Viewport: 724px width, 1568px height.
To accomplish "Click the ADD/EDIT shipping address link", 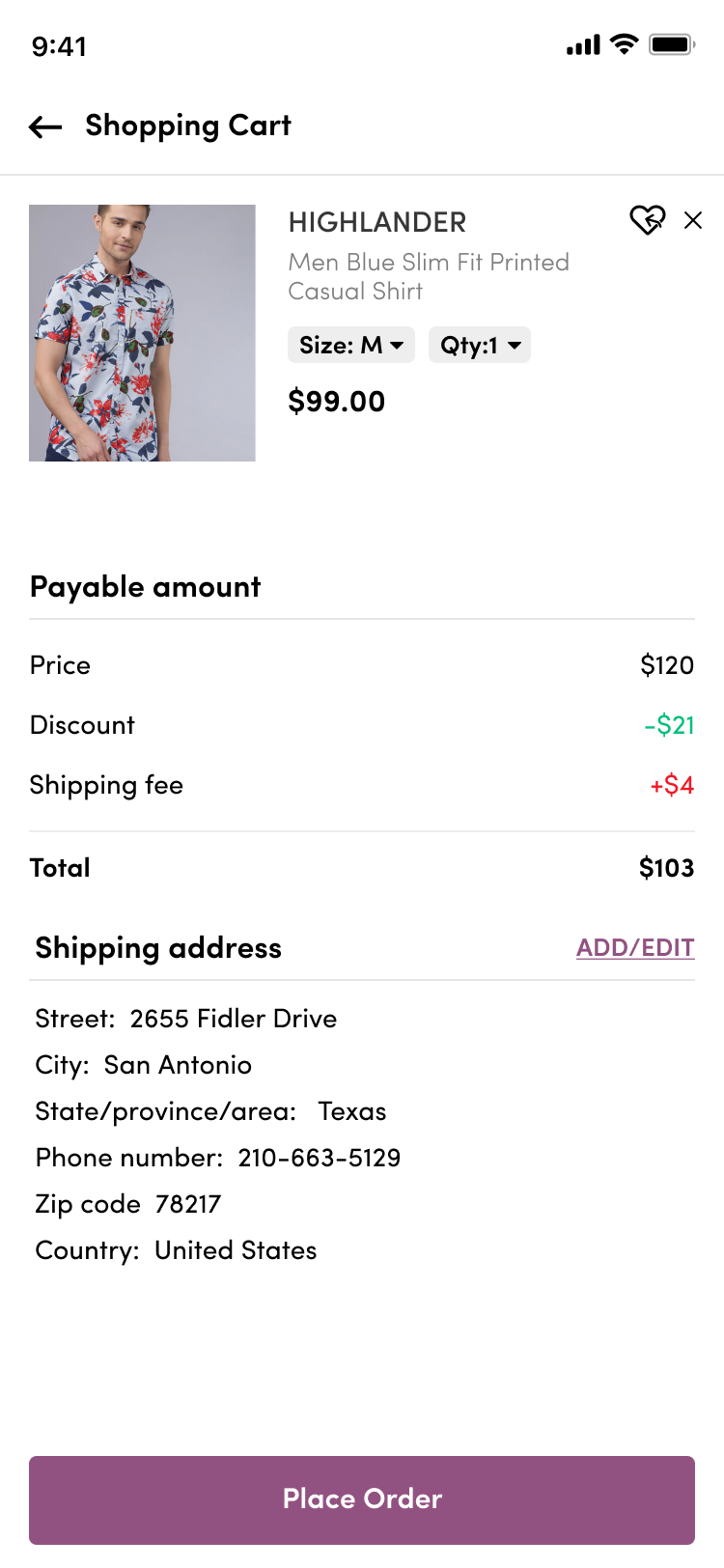I will tap(635, 948).
